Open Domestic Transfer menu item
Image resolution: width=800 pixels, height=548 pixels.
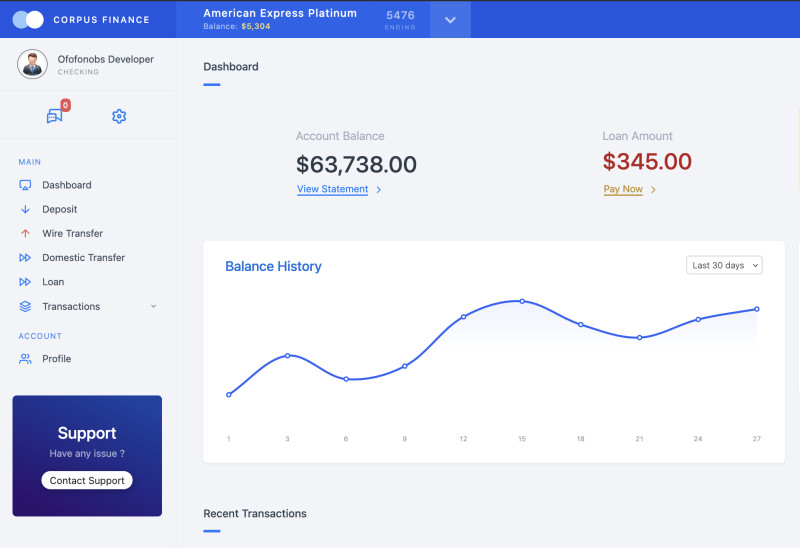[83, 258]
